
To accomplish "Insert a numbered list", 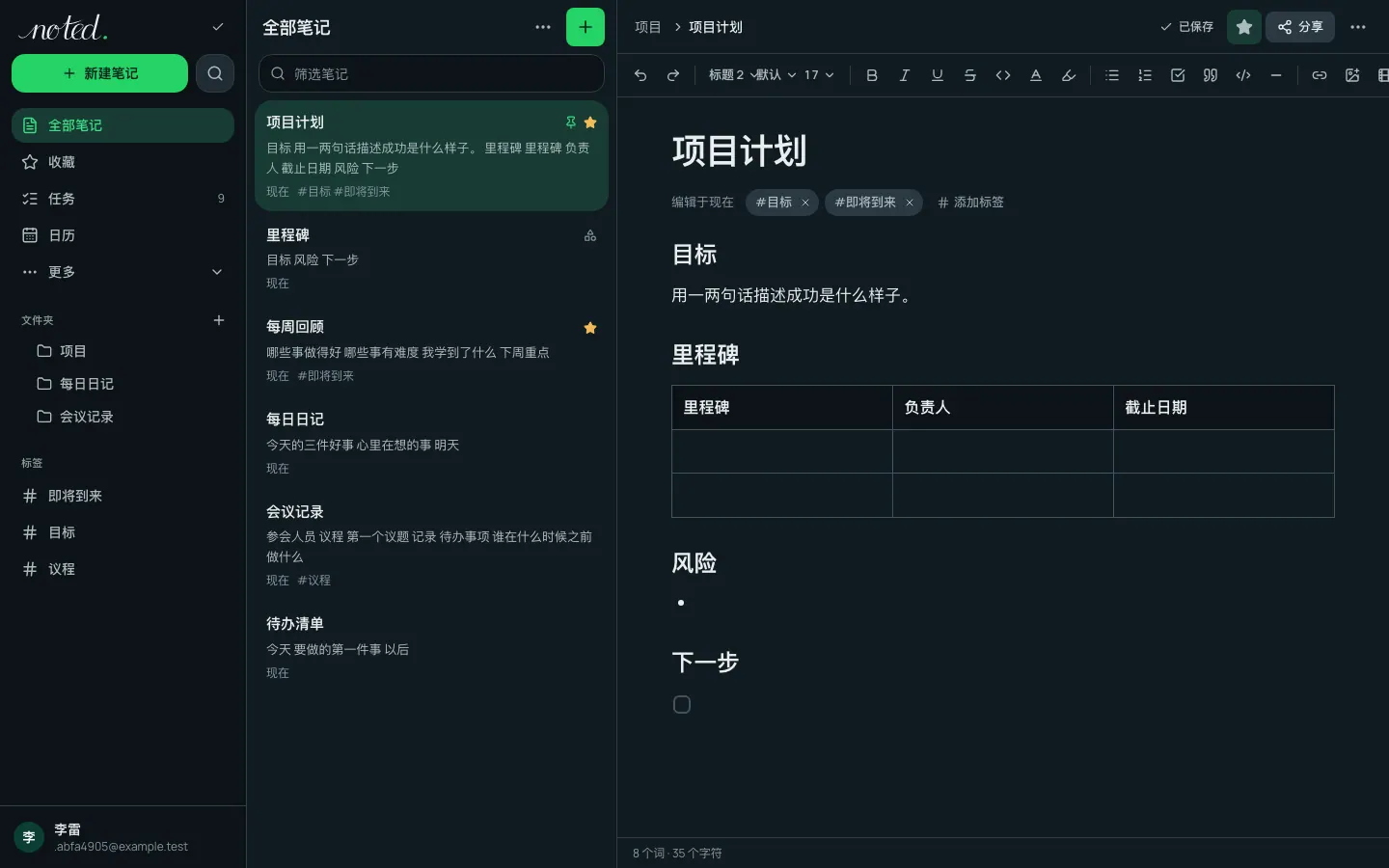I will pyautogui.click(x=1145, y=75).
